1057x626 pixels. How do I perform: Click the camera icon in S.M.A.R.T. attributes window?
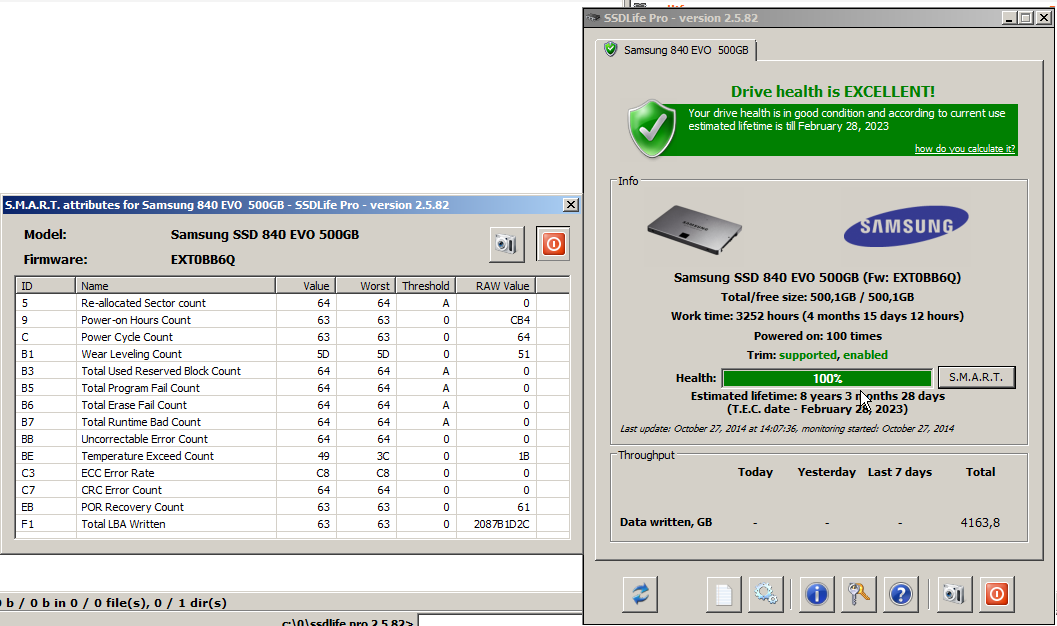pos(506,244)
